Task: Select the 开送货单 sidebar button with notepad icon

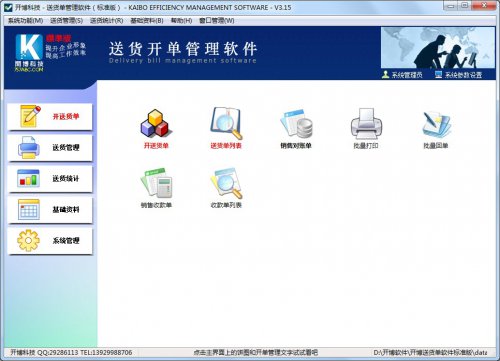Action: point(50,117)
